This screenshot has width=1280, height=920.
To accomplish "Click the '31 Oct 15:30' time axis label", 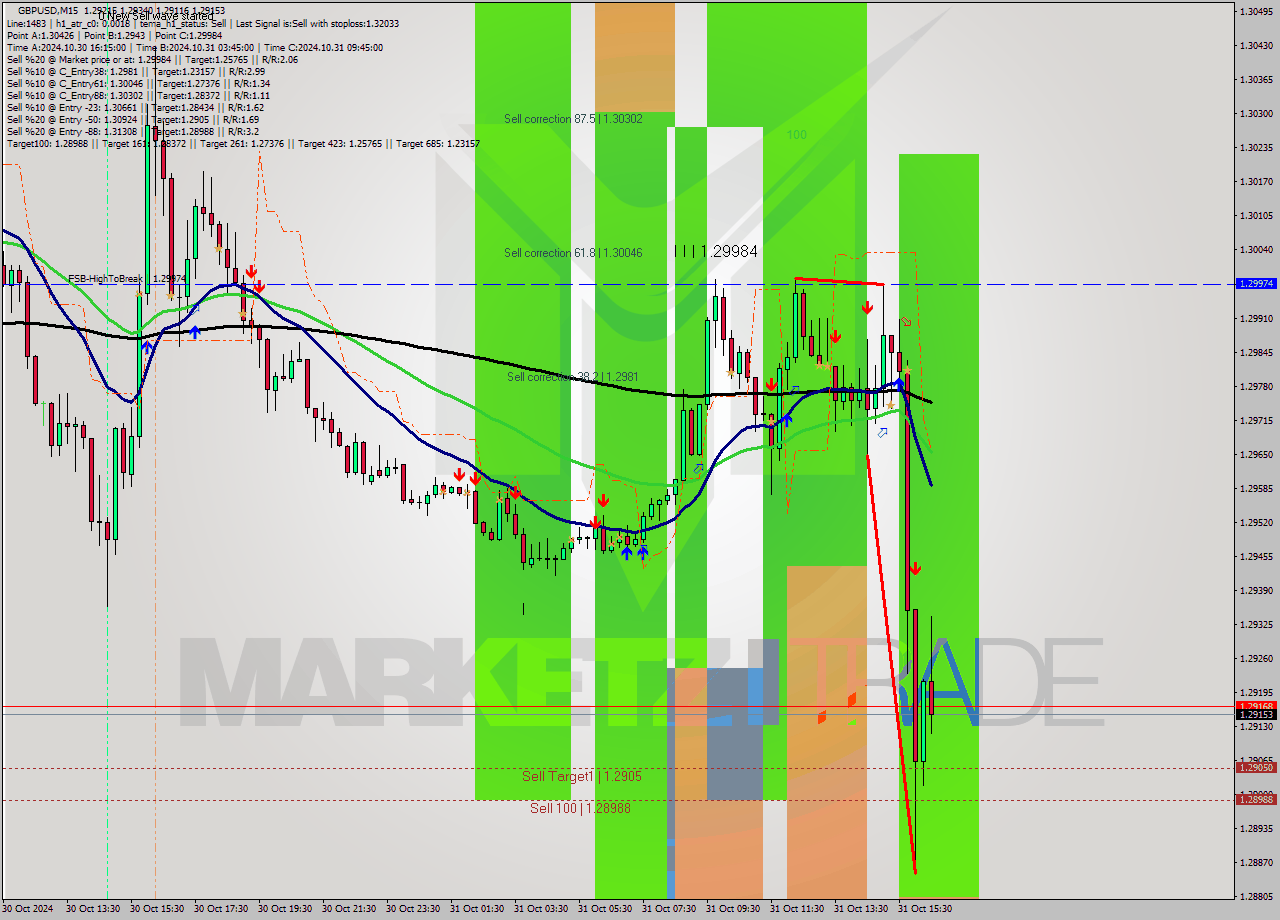I will tap(925, 909).
